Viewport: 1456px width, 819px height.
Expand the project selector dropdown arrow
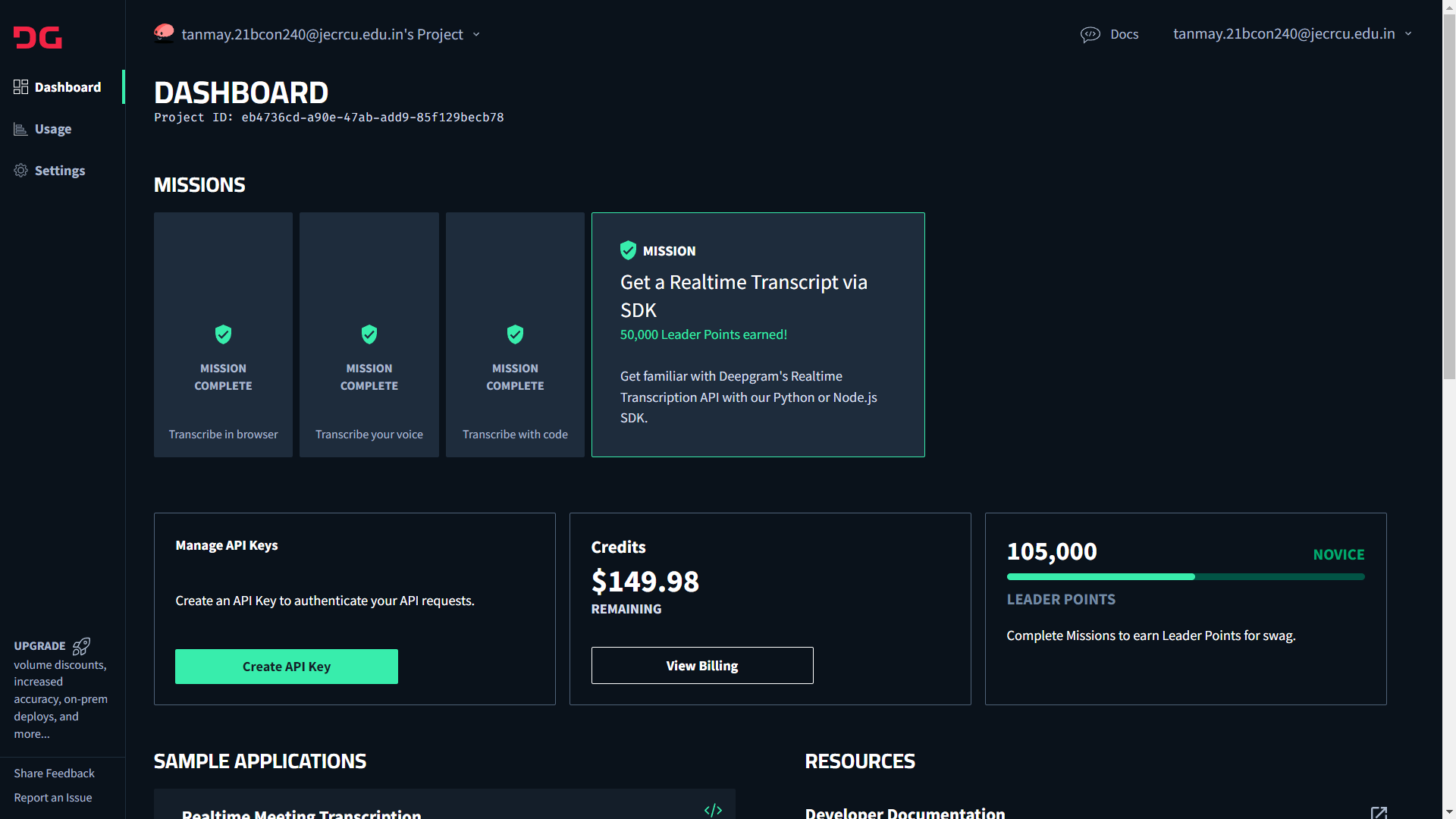pyautogui.click(x=476, y=34)
